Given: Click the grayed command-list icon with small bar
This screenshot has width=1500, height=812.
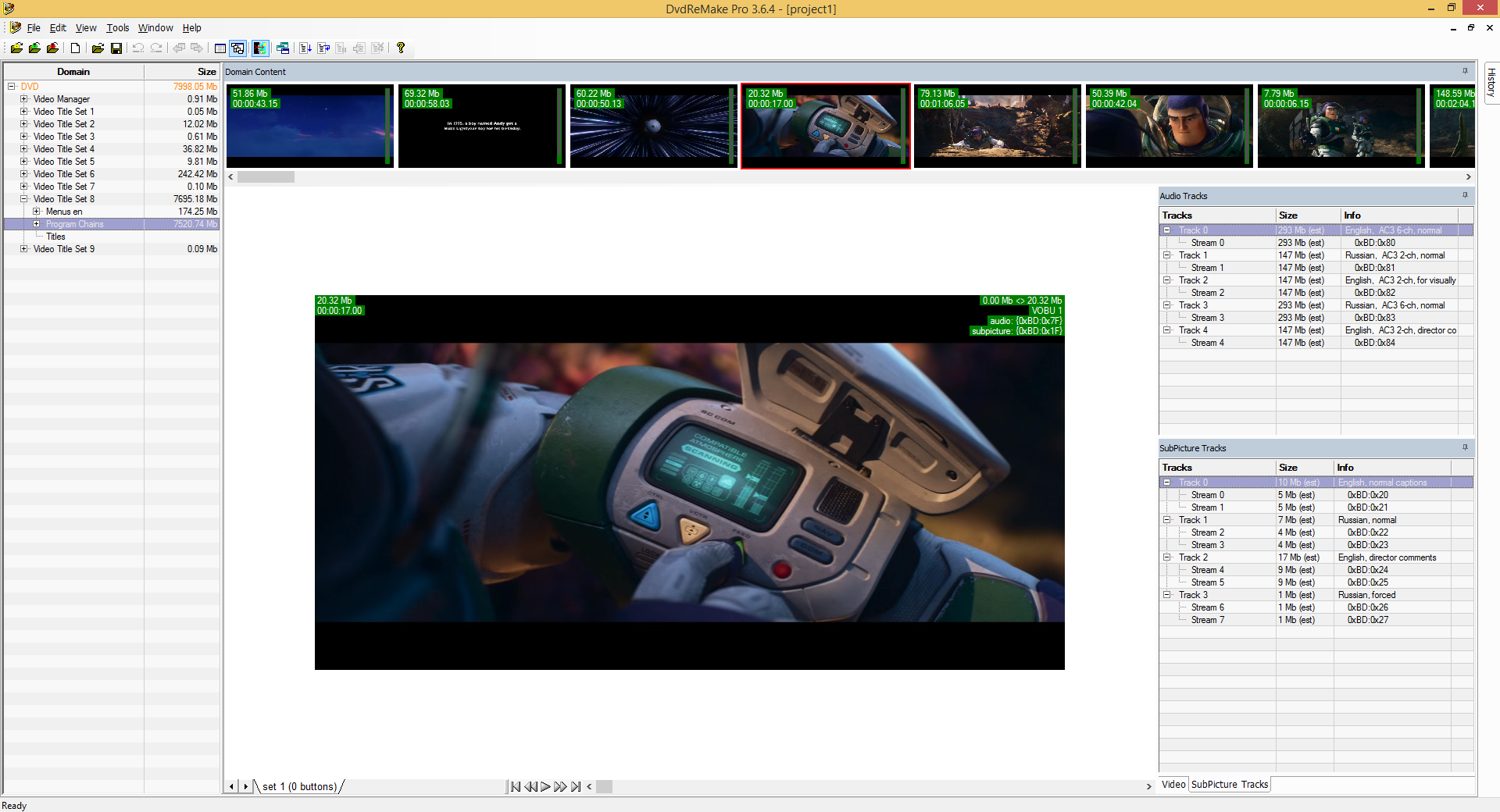Looking at the screenshot, I should pos(341,48).
